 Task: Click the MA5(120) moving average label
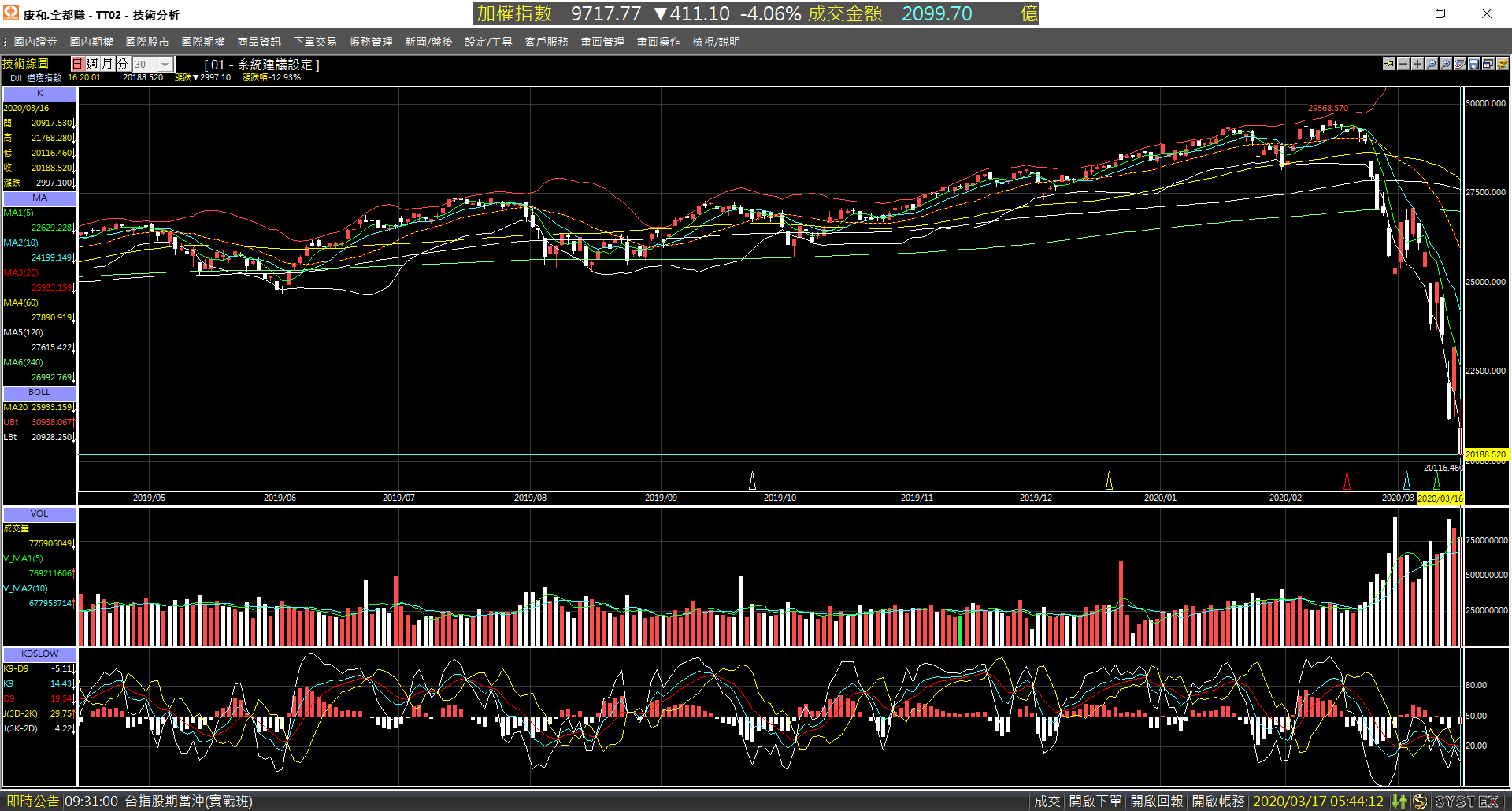(x=24, y=333)
